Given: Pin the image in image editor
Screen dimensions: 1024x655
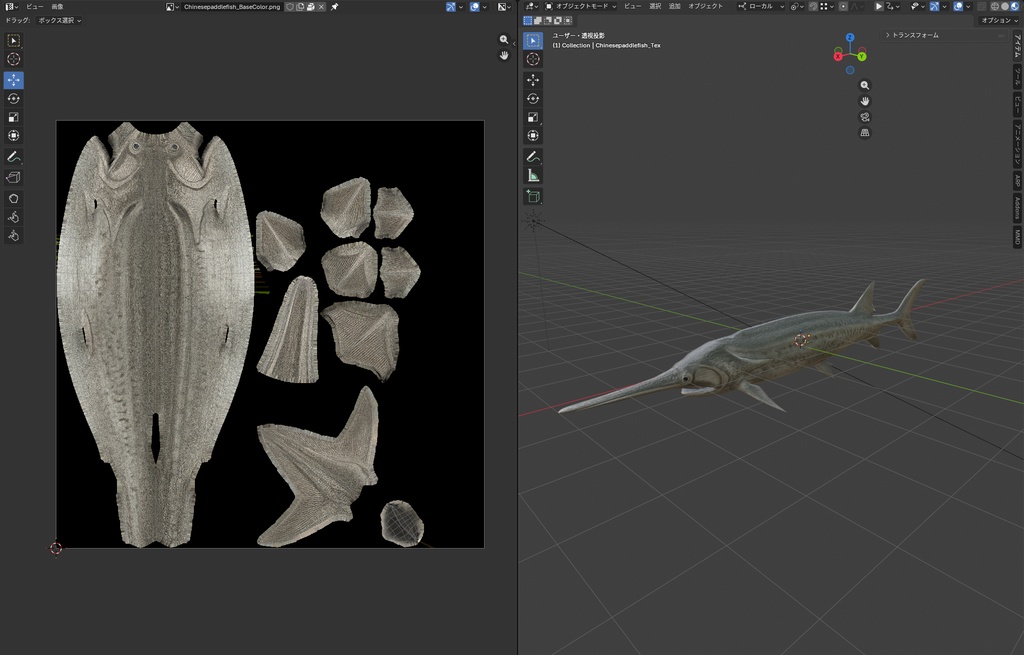Looking at the screenshot, I should tap(334, 7).
